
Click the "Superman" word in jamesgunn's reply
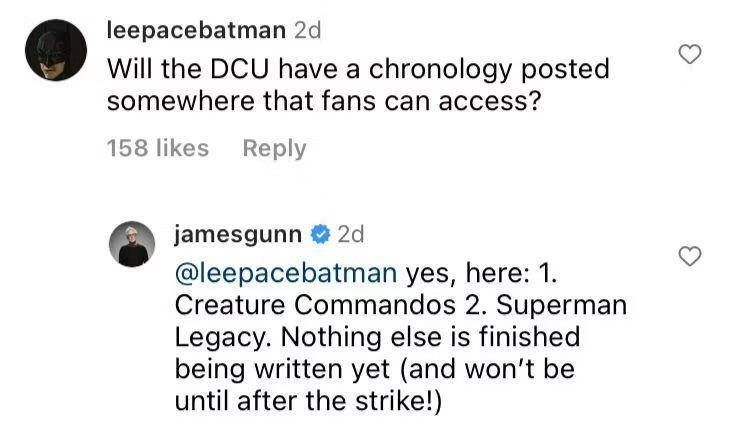coord(561,305)
